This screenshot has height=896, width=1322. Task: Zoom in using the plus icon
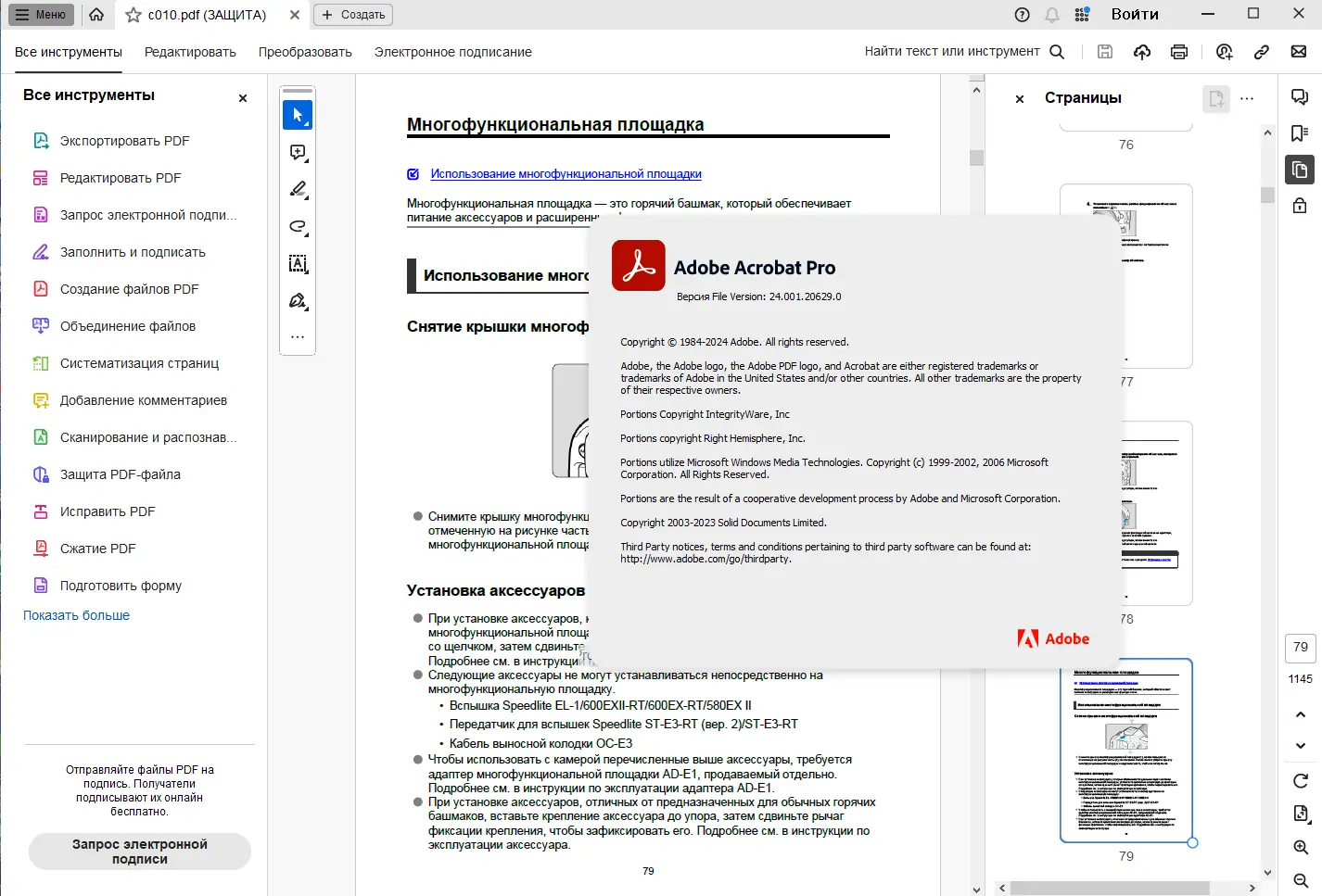point(1299,847)
